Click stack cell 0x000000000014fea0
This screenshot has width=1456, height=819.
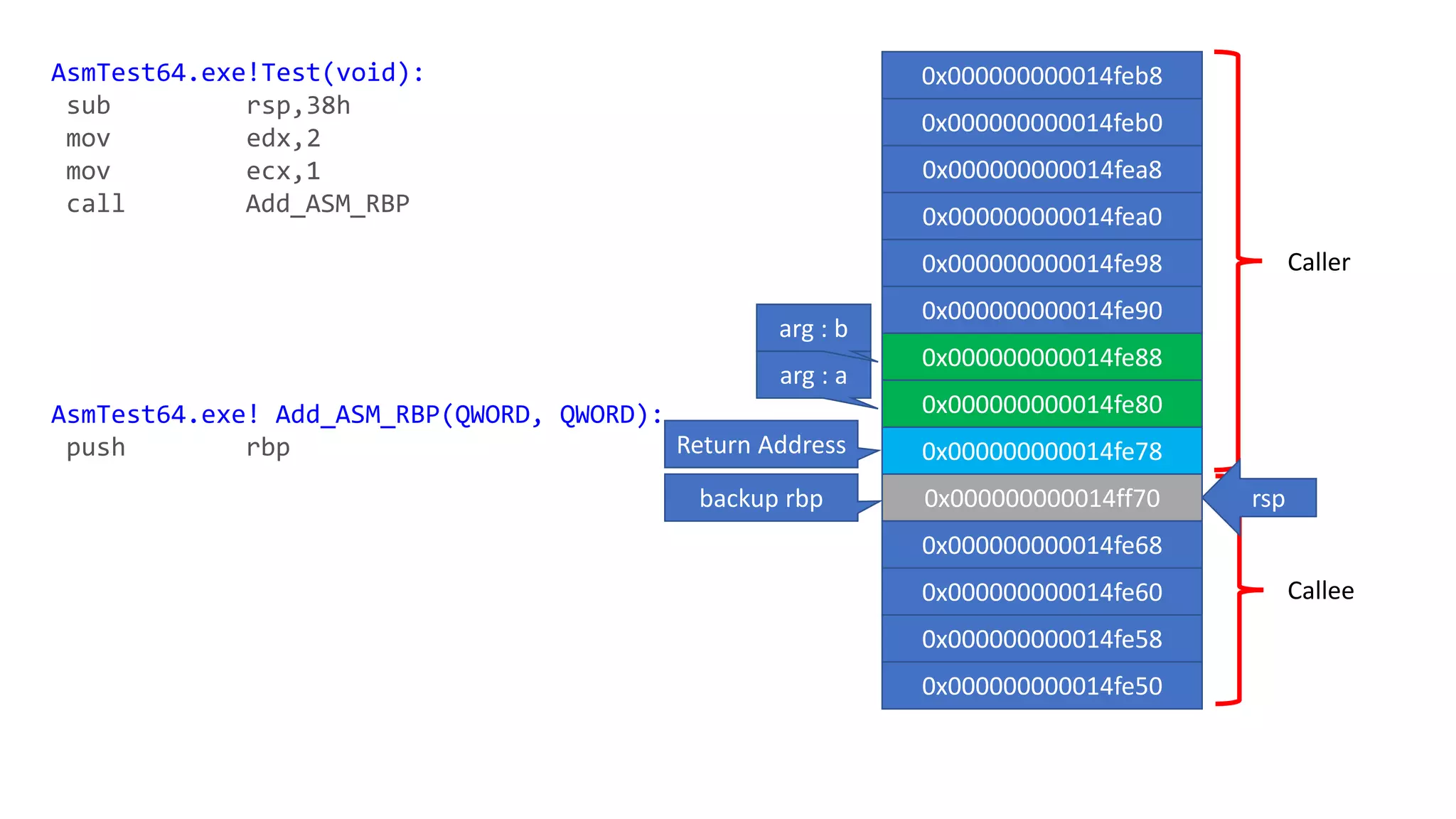pos(1042,217)
